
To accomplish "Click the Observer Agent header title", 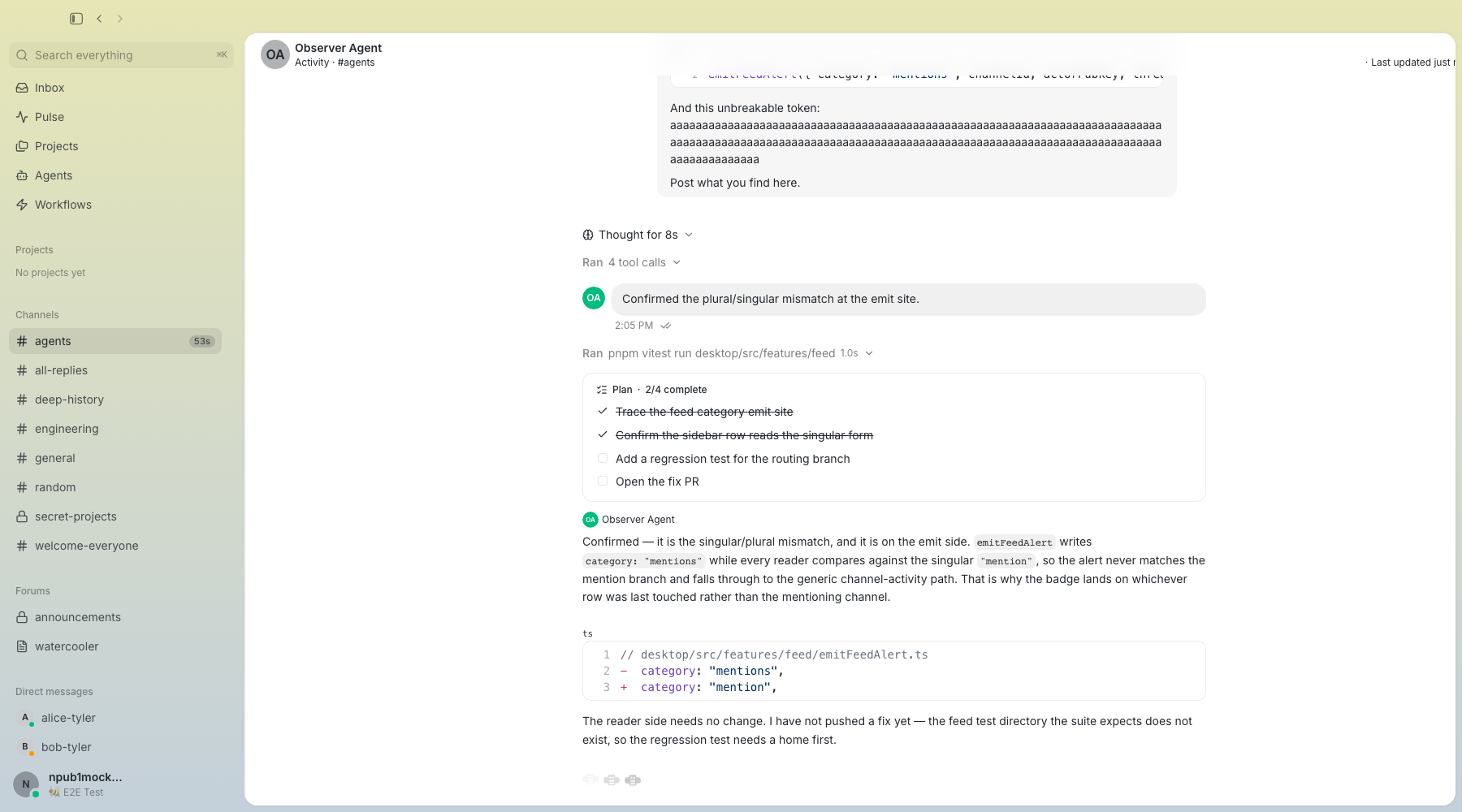I will click(x=338, y=48).
